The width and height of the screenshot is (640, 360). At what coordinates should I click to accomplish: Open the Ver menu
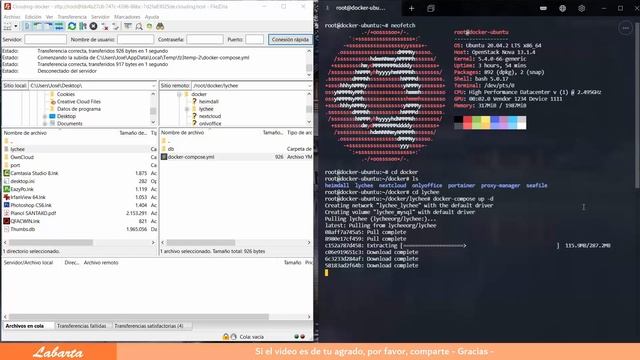(49, 17)
